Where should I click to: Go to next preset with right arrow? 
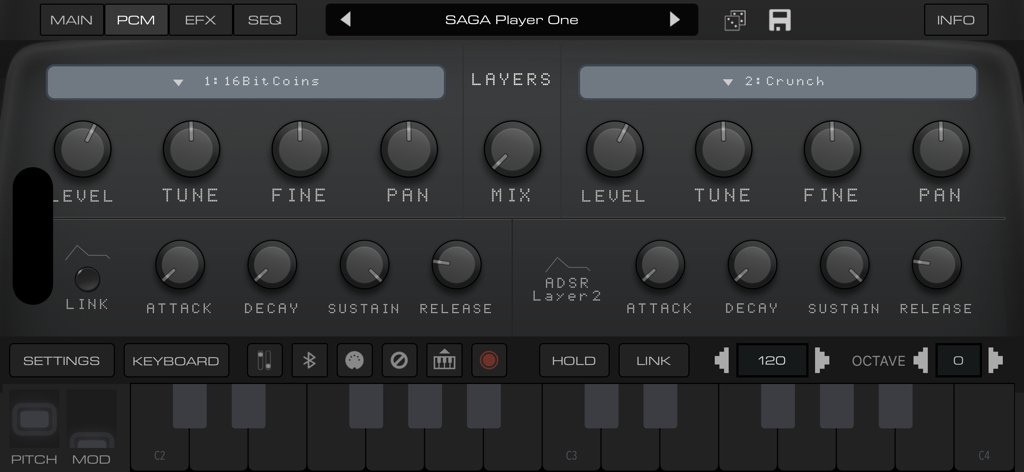[675, 20]
